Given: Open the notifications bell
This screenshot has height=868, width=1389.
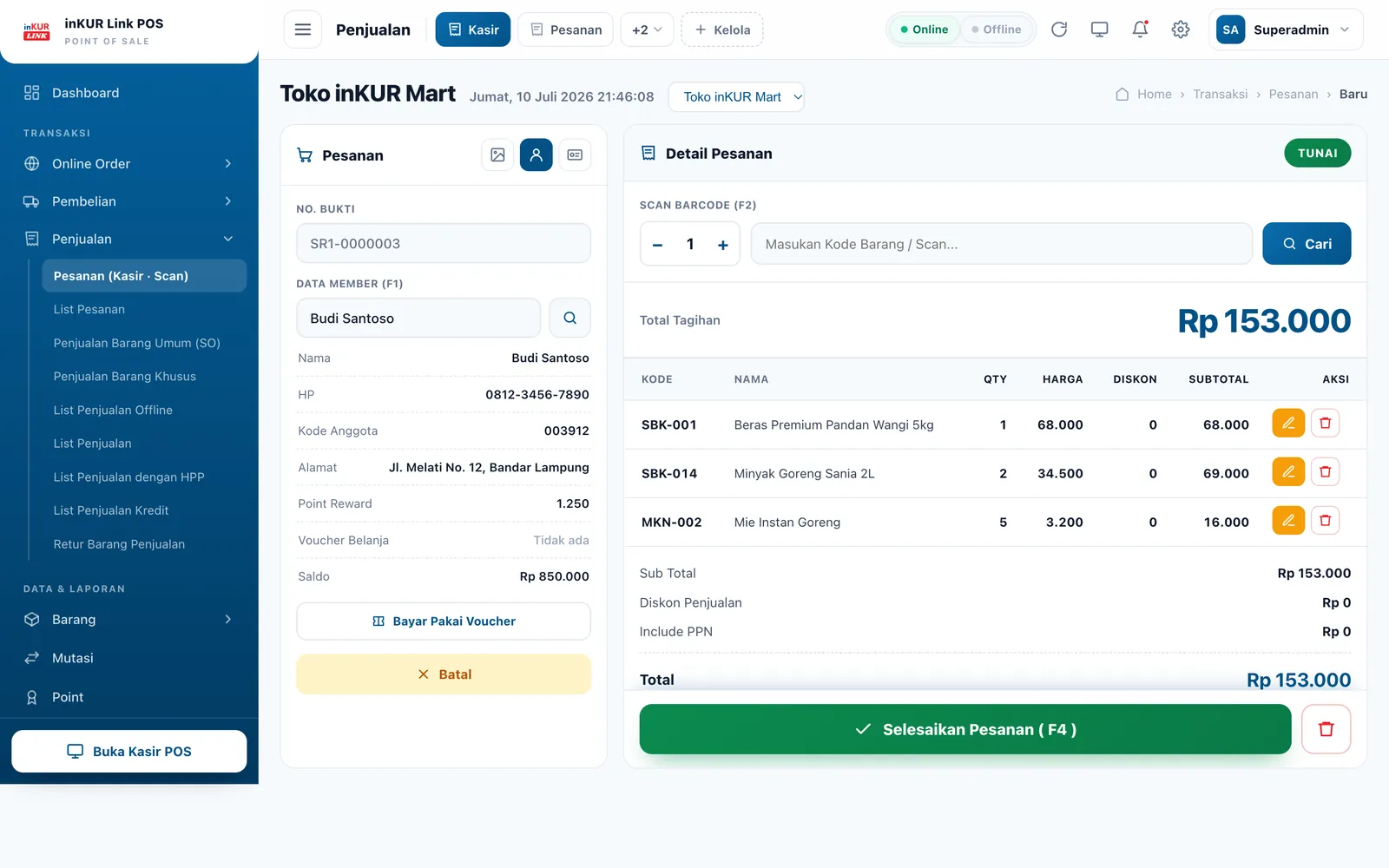Looking at the screenshot, I should coord(1140,30).
